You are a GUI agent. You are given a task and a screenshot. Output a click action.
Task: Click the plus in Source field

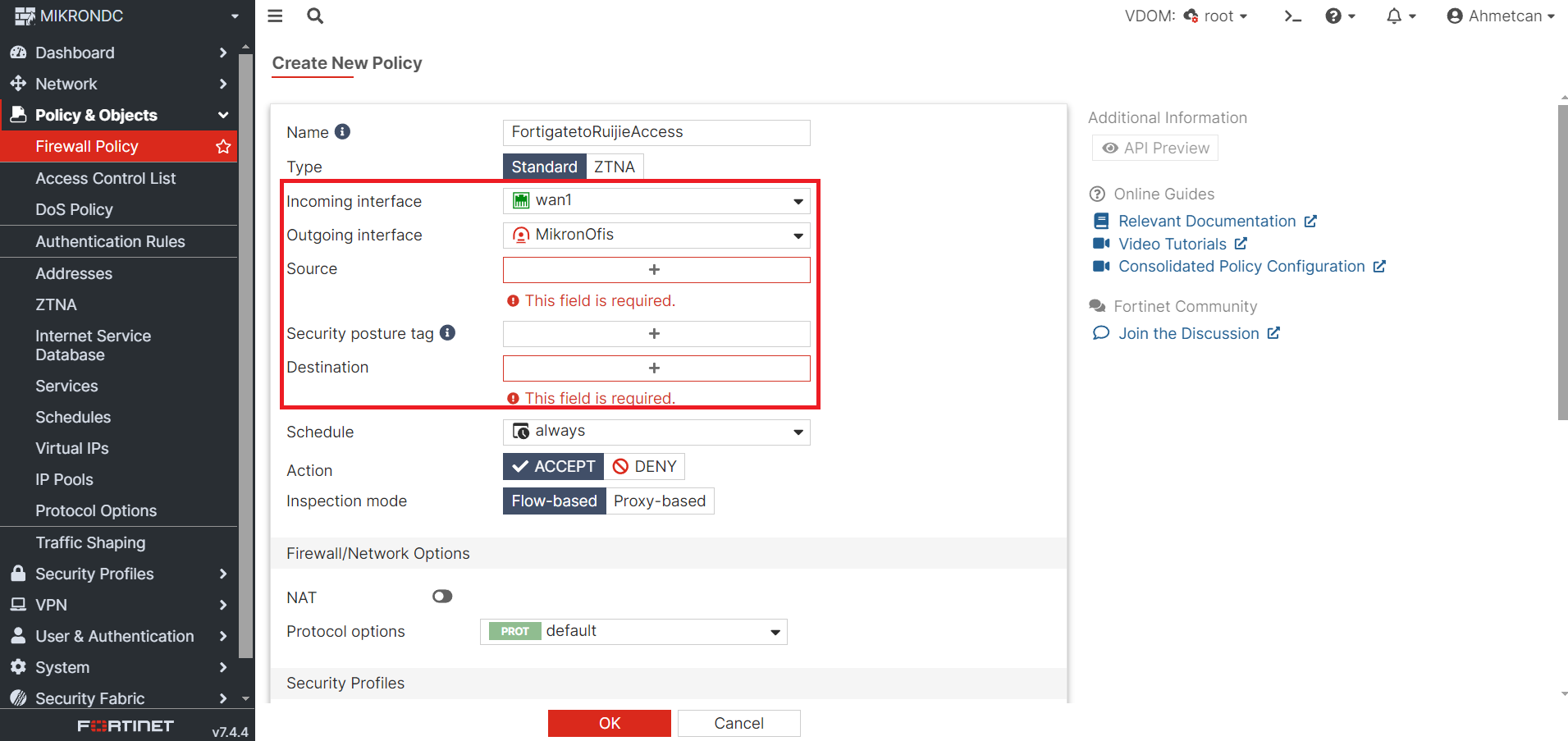tap(654, 270)
